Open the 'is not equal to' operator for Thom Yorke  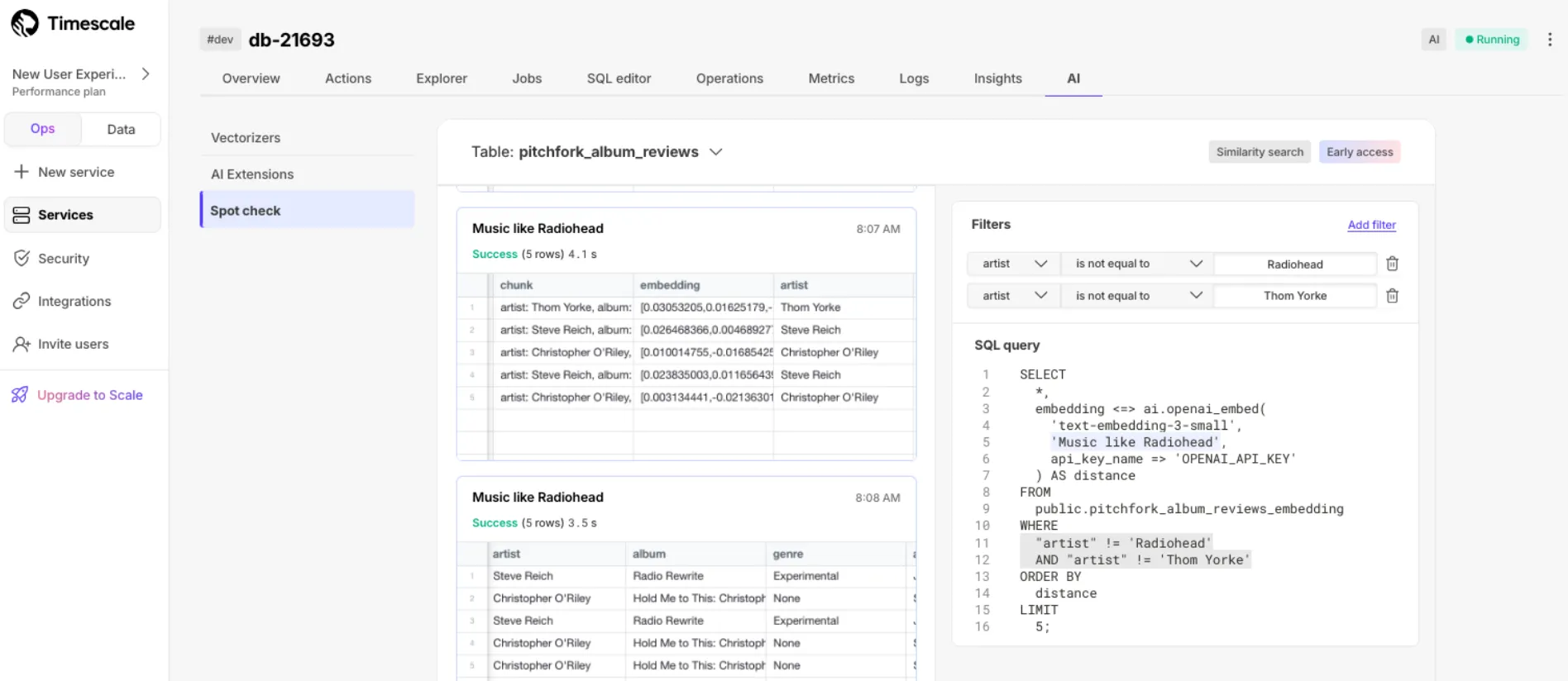(x=1138, y=296)
